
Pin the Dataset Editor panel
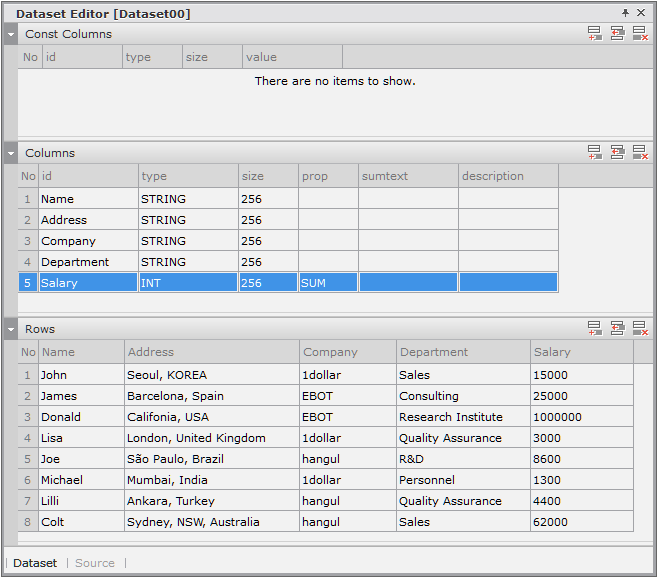click(x=626, y=14)
